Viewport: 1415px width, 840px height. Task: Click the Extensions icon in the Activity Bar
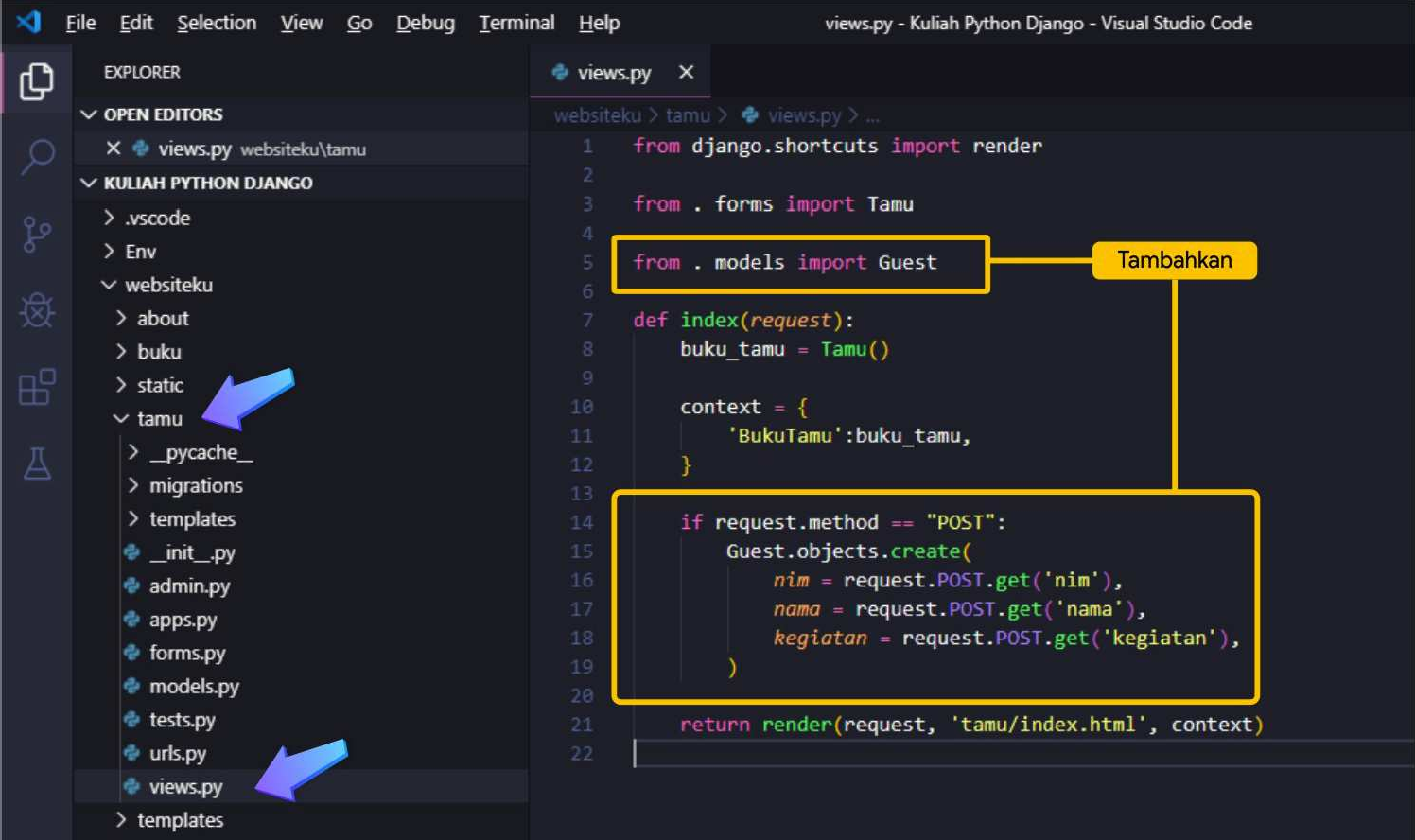click(36, 386)
